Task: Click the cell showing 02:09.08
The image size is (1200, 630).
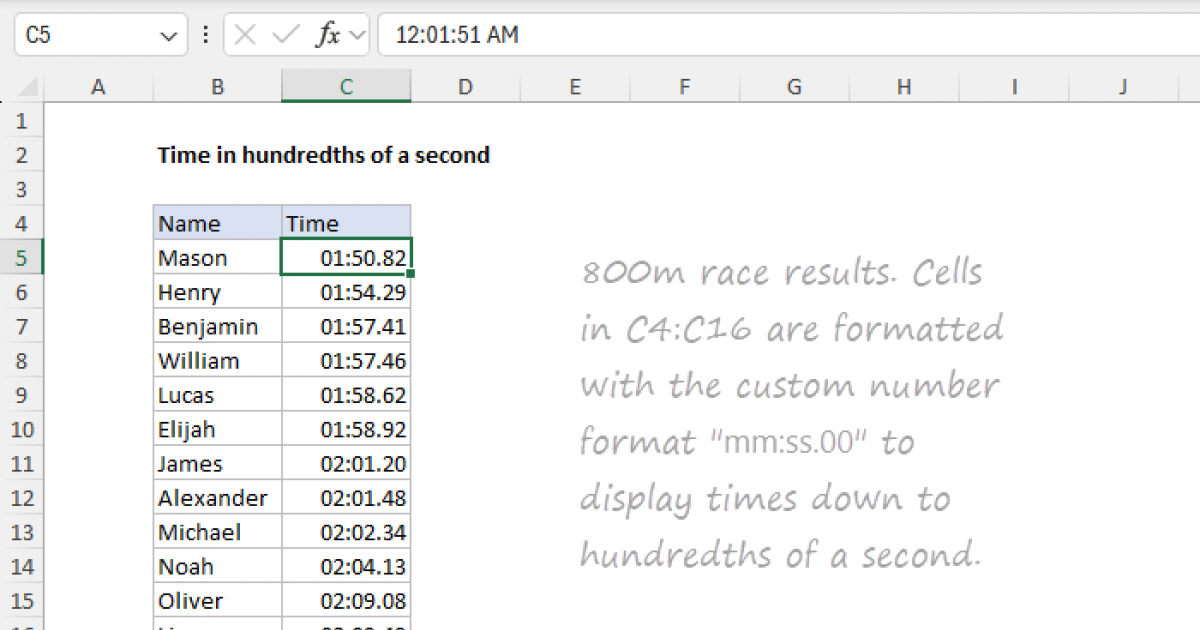Action: [x=345, y=600]
